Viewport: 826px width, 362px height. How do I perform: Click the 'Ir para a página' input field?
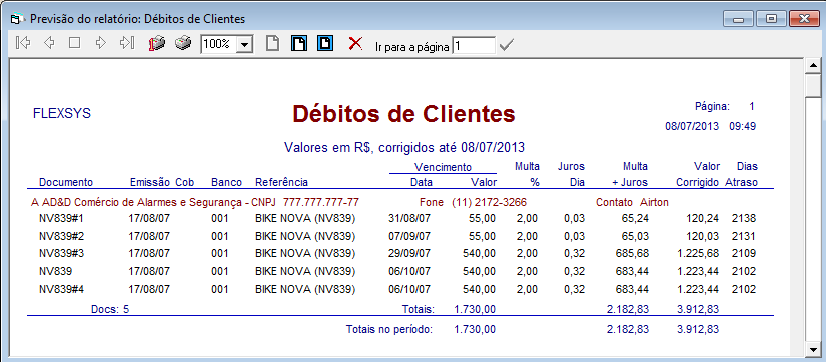point(474,46)
